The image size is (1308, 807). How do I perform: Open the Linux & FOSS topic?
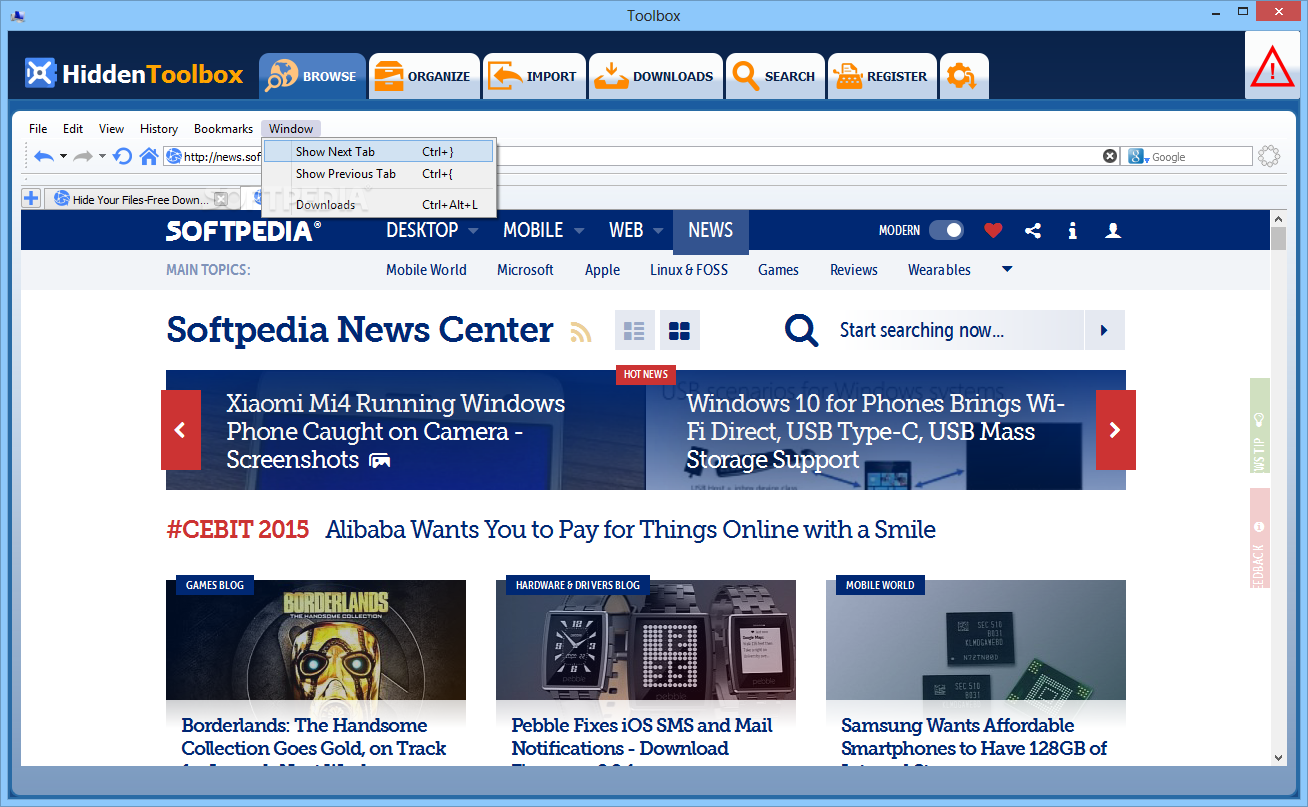689,270
